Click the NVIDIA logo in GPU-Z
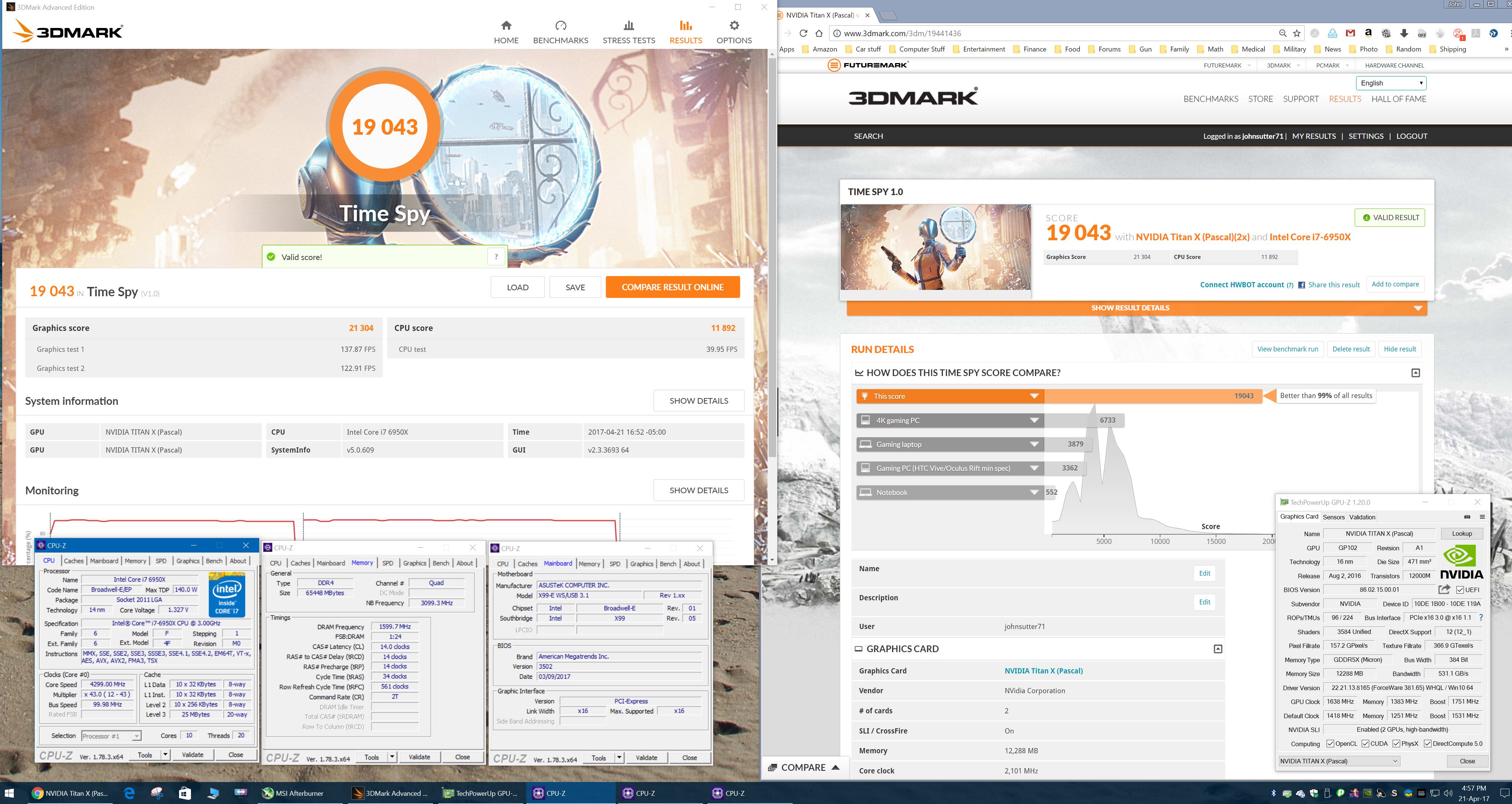The image size is (1512, 804). click(1461, 561)
